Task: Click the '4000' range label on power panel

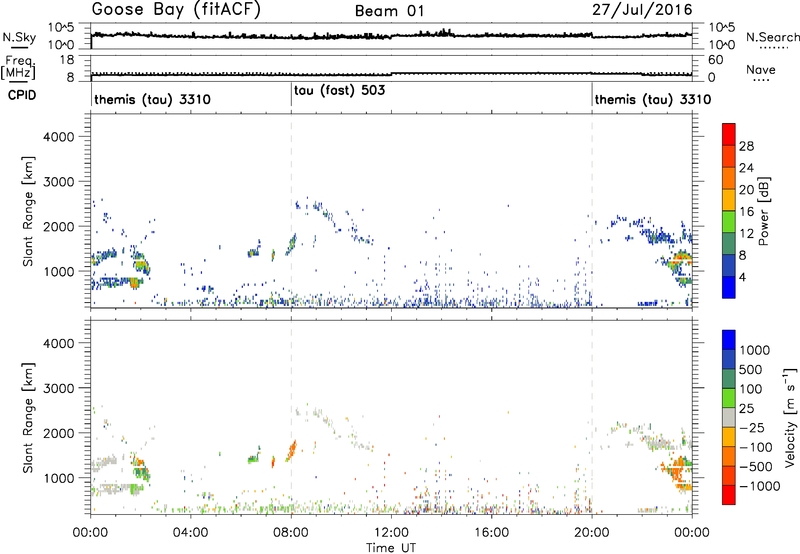Action: (x=59, y=137)
